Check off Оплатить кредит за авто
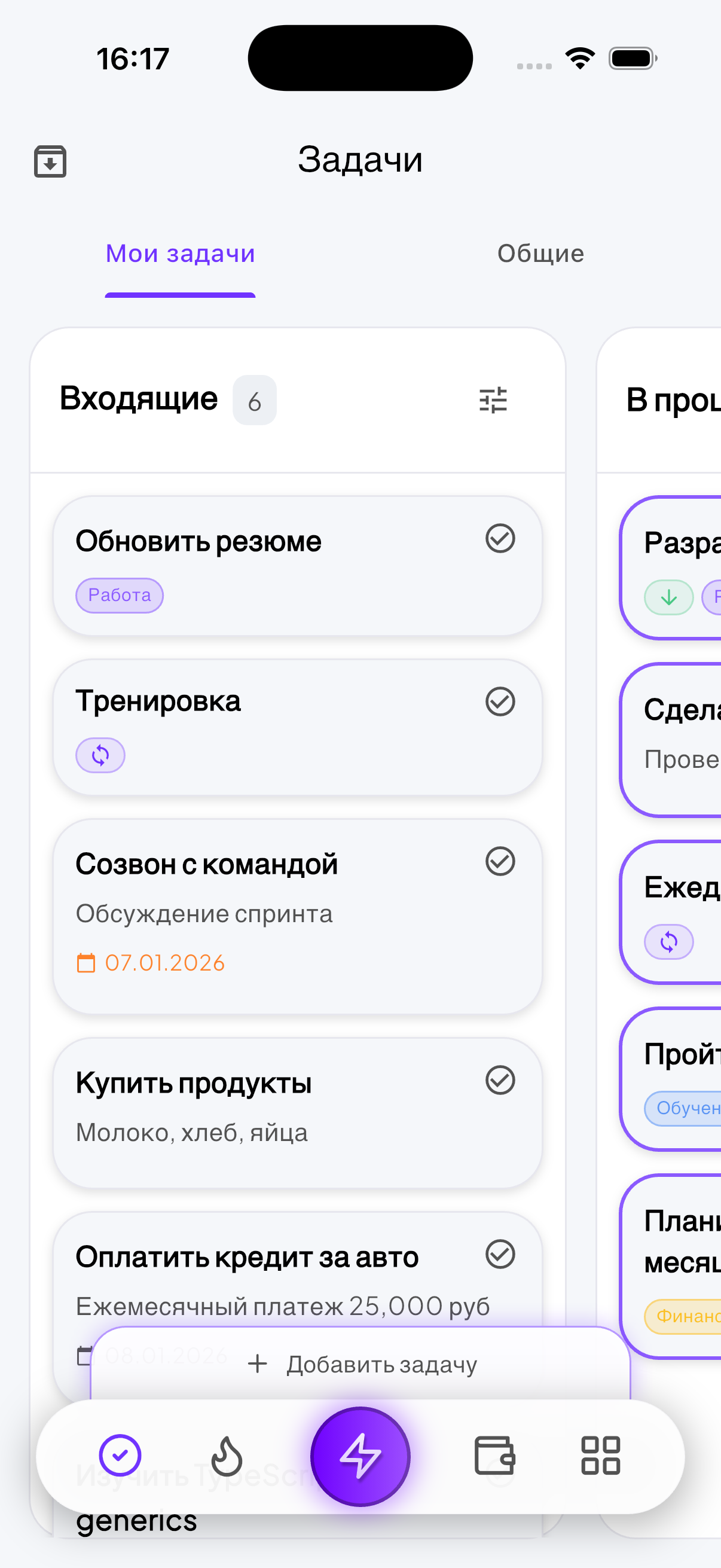721x1568 pixels. pos(500,1255)
